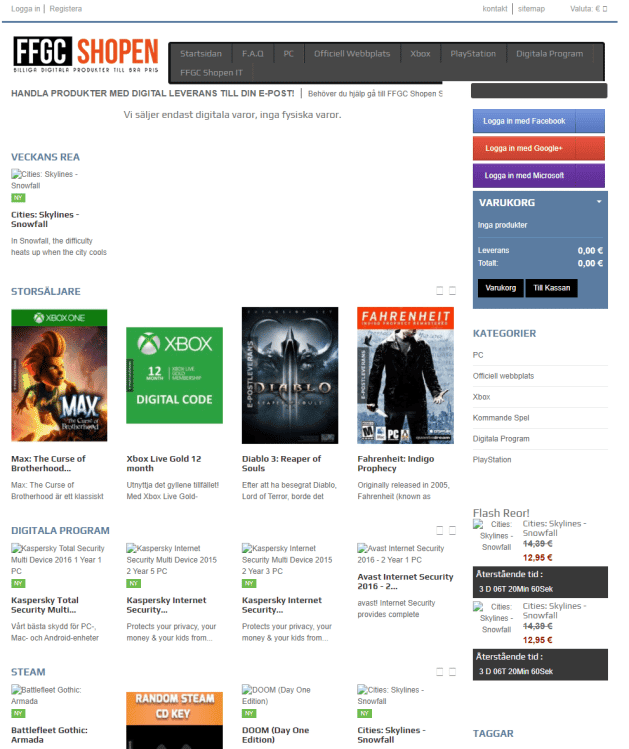Open Random Steam CD Key image
This screenshot has height=749, width=629.
[174, 720]
